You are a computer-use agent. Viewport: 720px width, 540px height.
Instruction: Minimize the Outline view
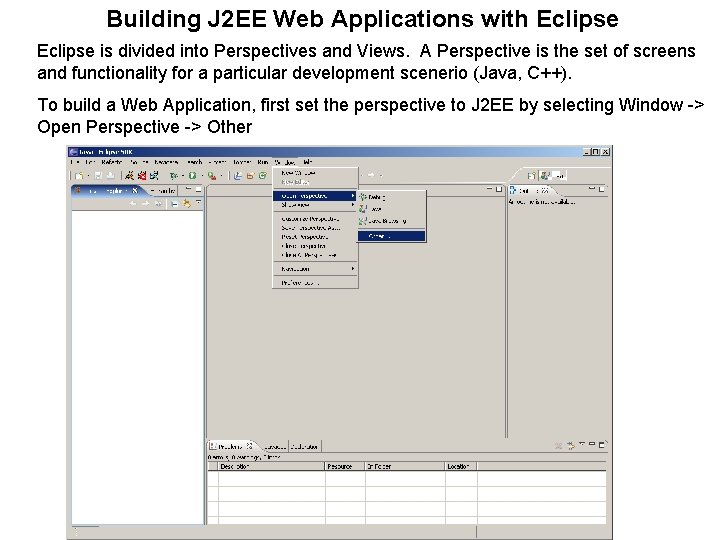click(592, 189)
